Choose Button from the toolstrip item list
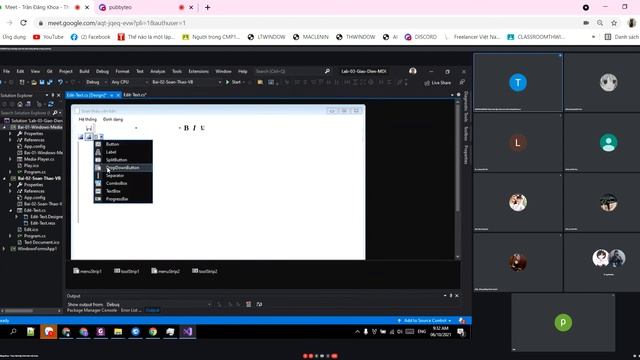This screenshot has width=640, height=360. [x=123, y=144]
